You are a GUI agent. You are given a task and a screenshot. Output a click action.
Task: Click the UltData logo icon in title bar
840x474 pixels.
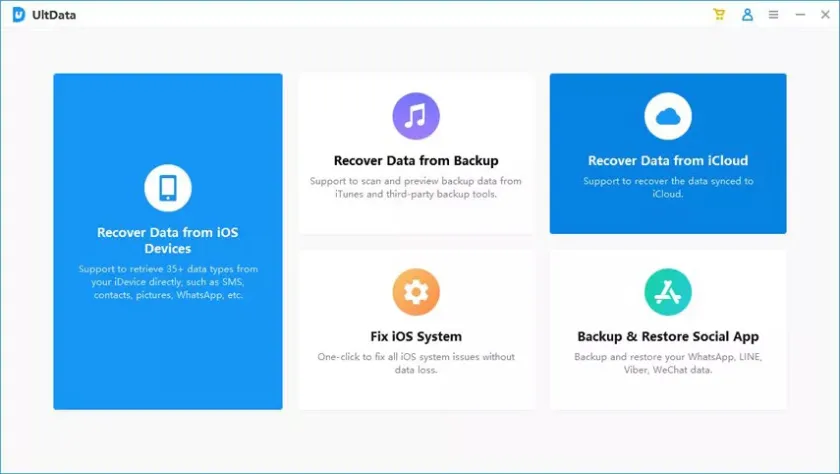click(x=19, y=15)
